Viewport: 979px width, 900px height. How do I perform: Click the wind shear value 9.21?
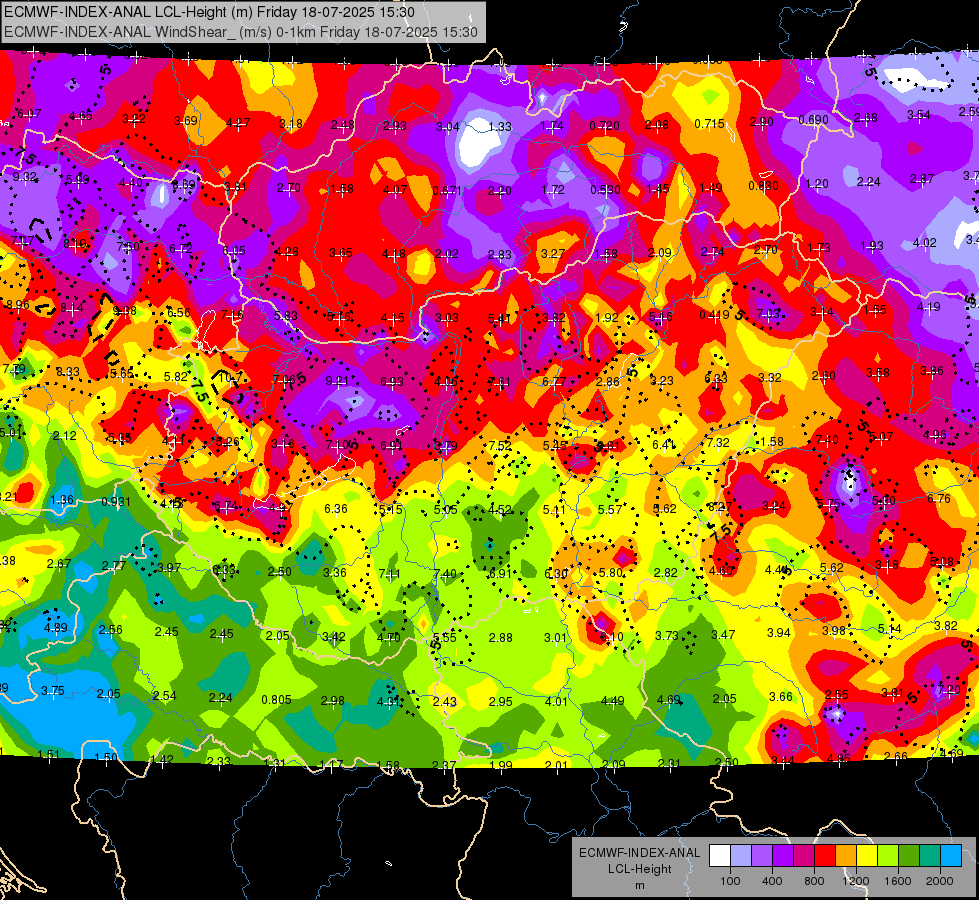(x=337, y=380)
